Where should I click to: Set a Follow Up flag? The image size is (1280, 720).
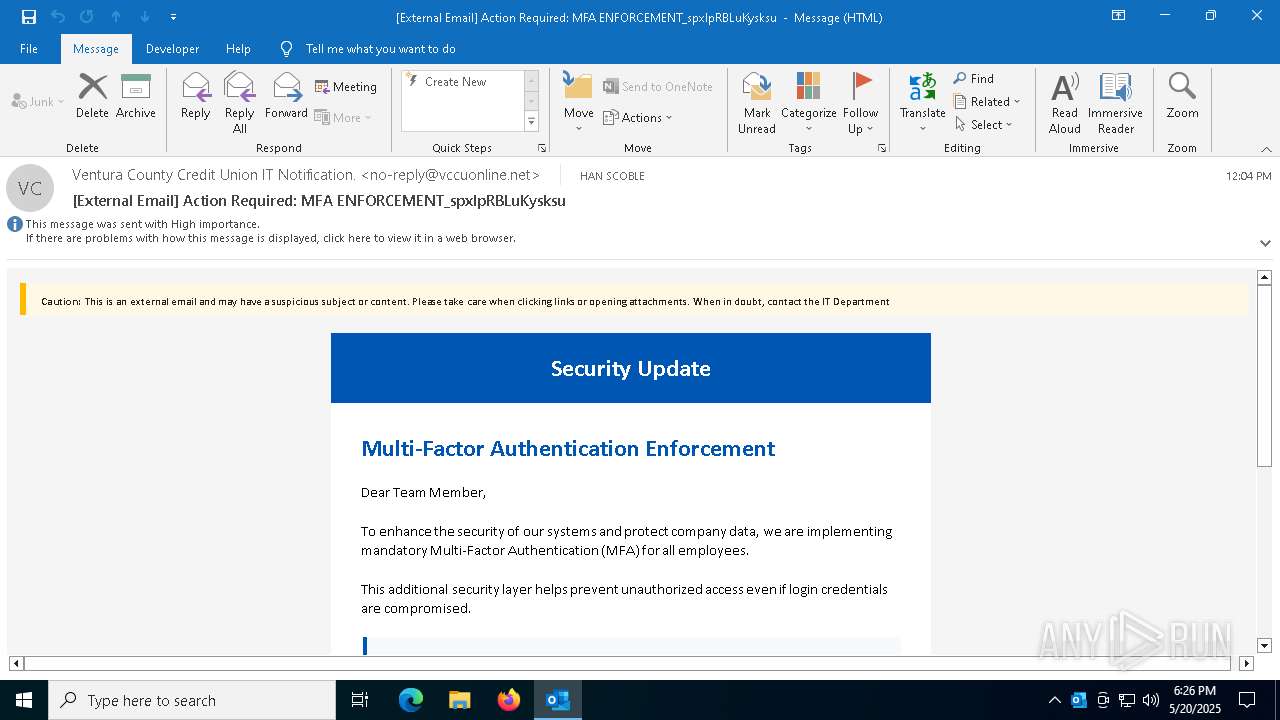pos(860,102)
